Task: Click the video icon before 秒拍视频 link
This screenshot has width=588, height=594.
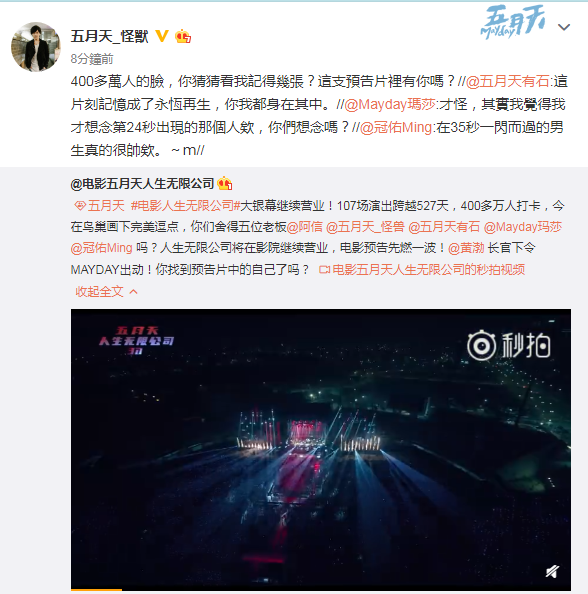Action: (x=324, y=269)
